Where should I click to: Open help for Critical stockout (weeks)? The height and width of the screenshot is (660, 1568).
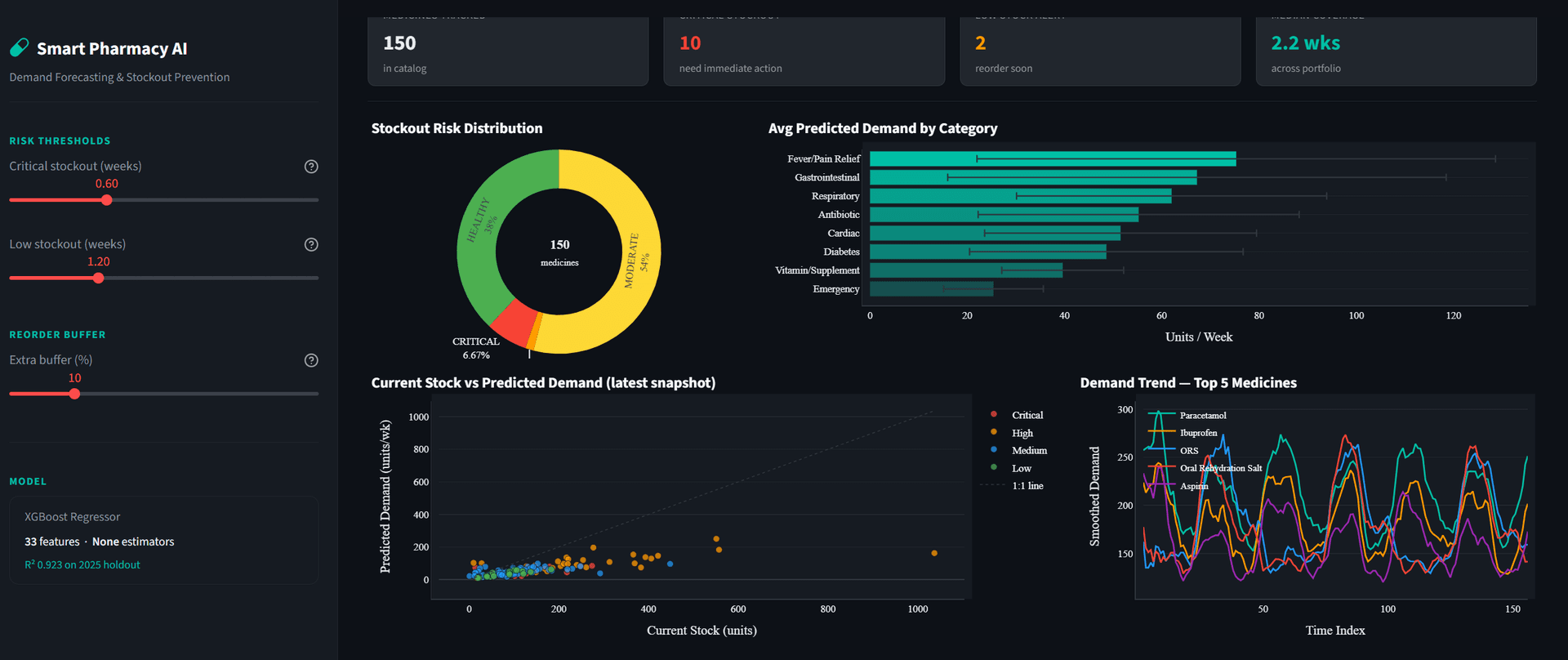311,167
